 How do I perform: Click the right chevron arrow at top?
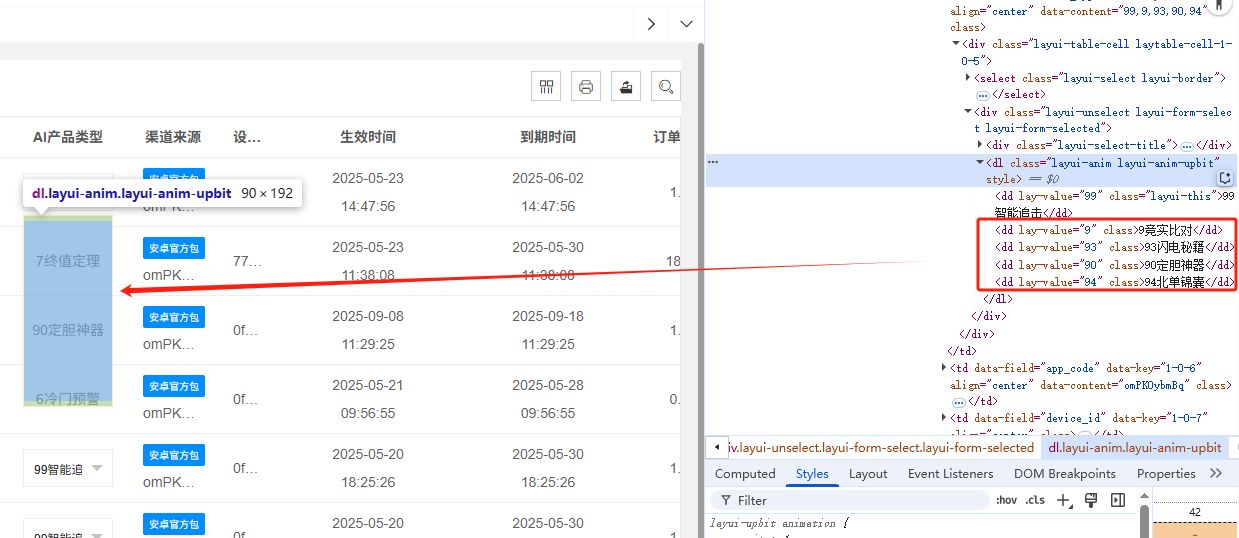(651, 23)
